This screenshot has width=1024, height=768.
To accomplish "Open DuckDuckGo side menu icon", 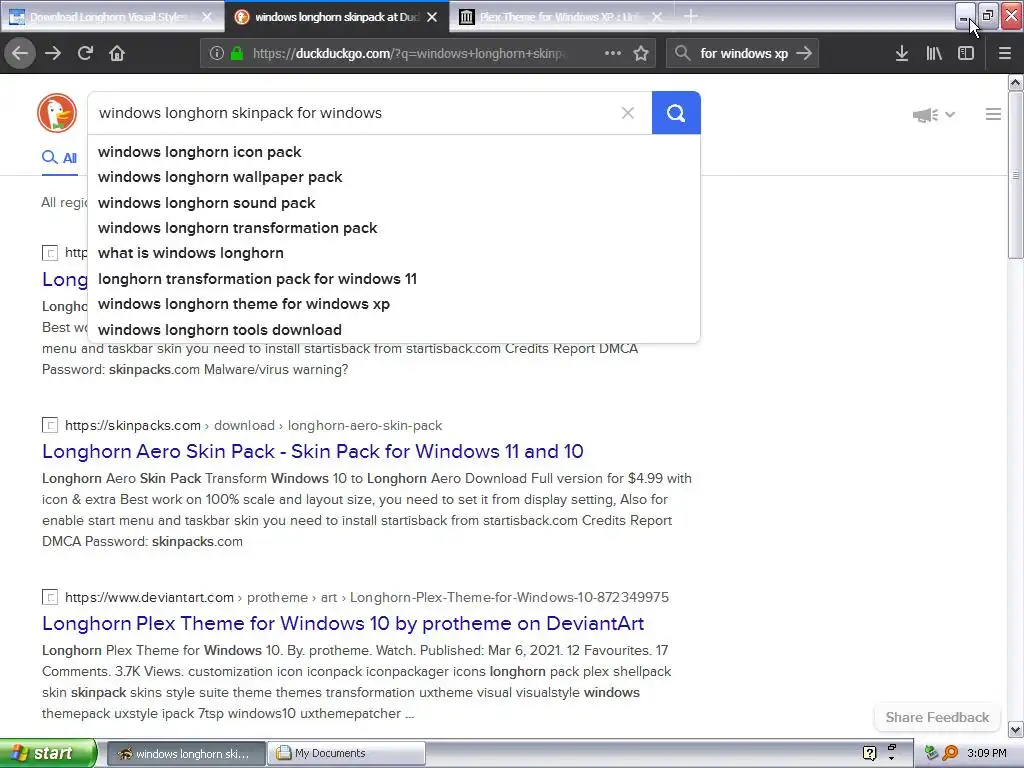I will coord(993,114).
